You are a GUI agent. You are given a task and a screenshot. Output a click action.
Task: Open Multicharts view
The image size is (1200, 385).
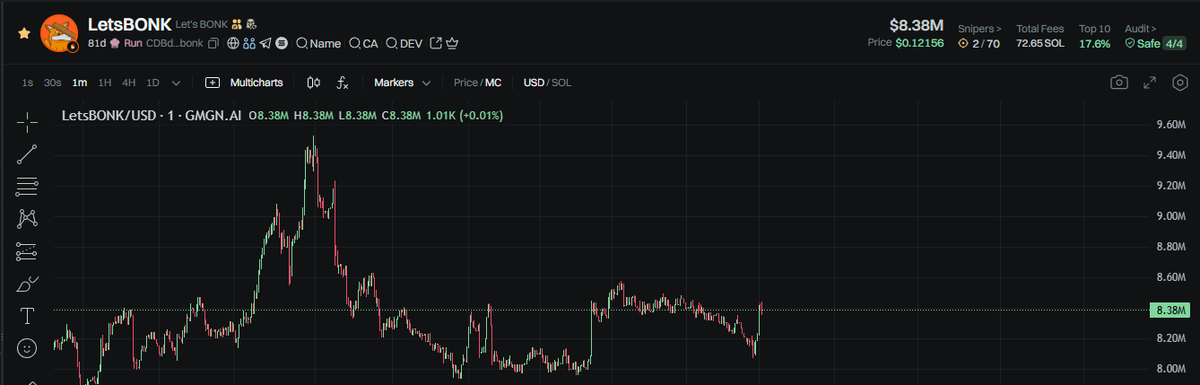click(x=244, y=82)
